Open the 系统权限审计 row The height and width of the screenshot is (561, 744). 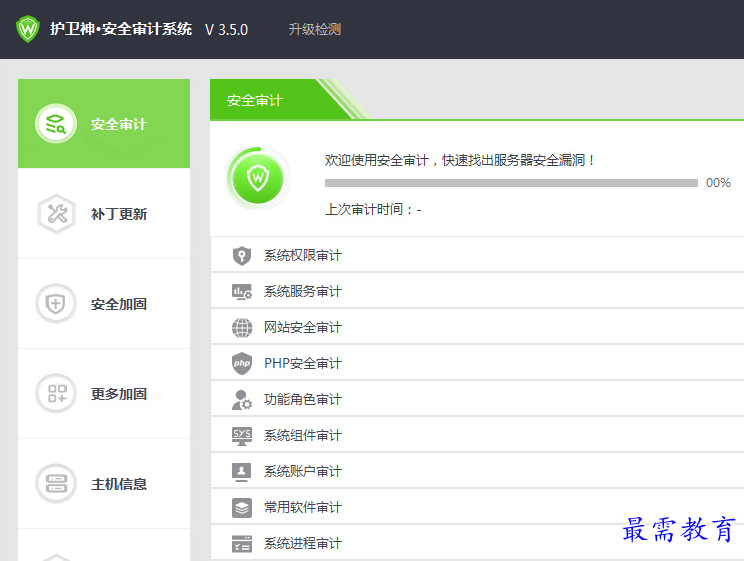pos(477,255)
